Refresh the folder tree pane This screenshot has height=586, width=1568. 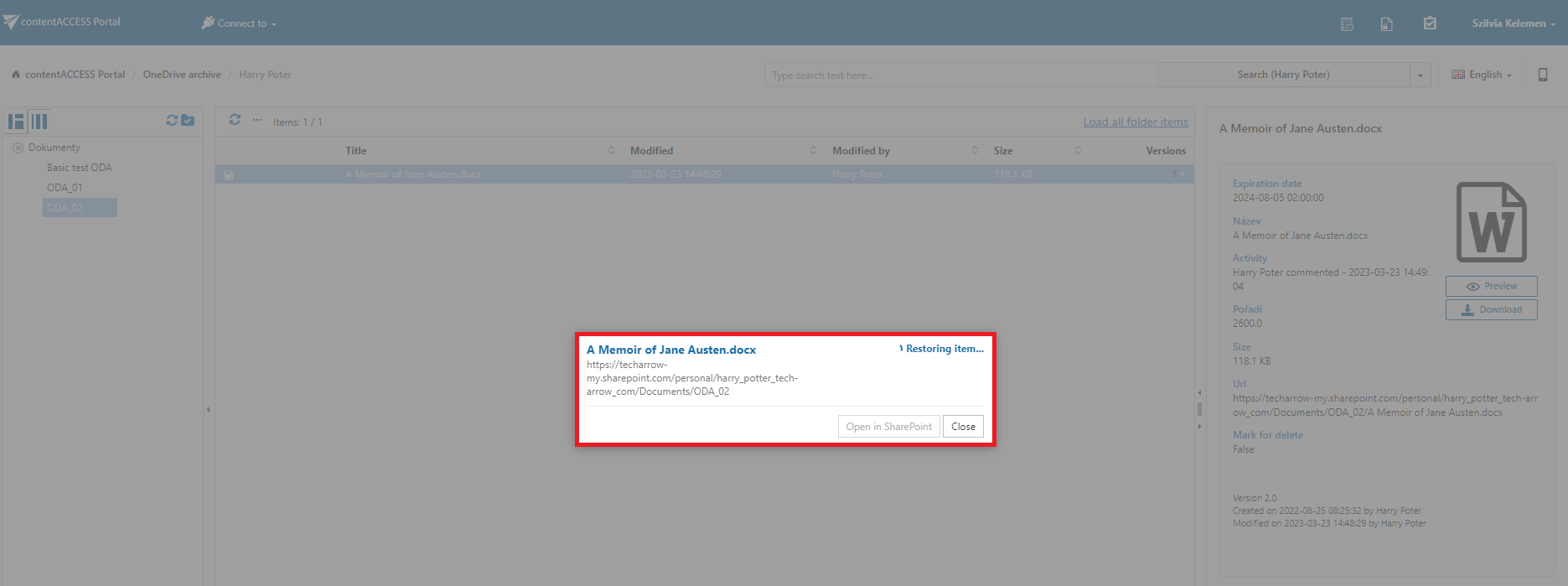pos(172,121)
